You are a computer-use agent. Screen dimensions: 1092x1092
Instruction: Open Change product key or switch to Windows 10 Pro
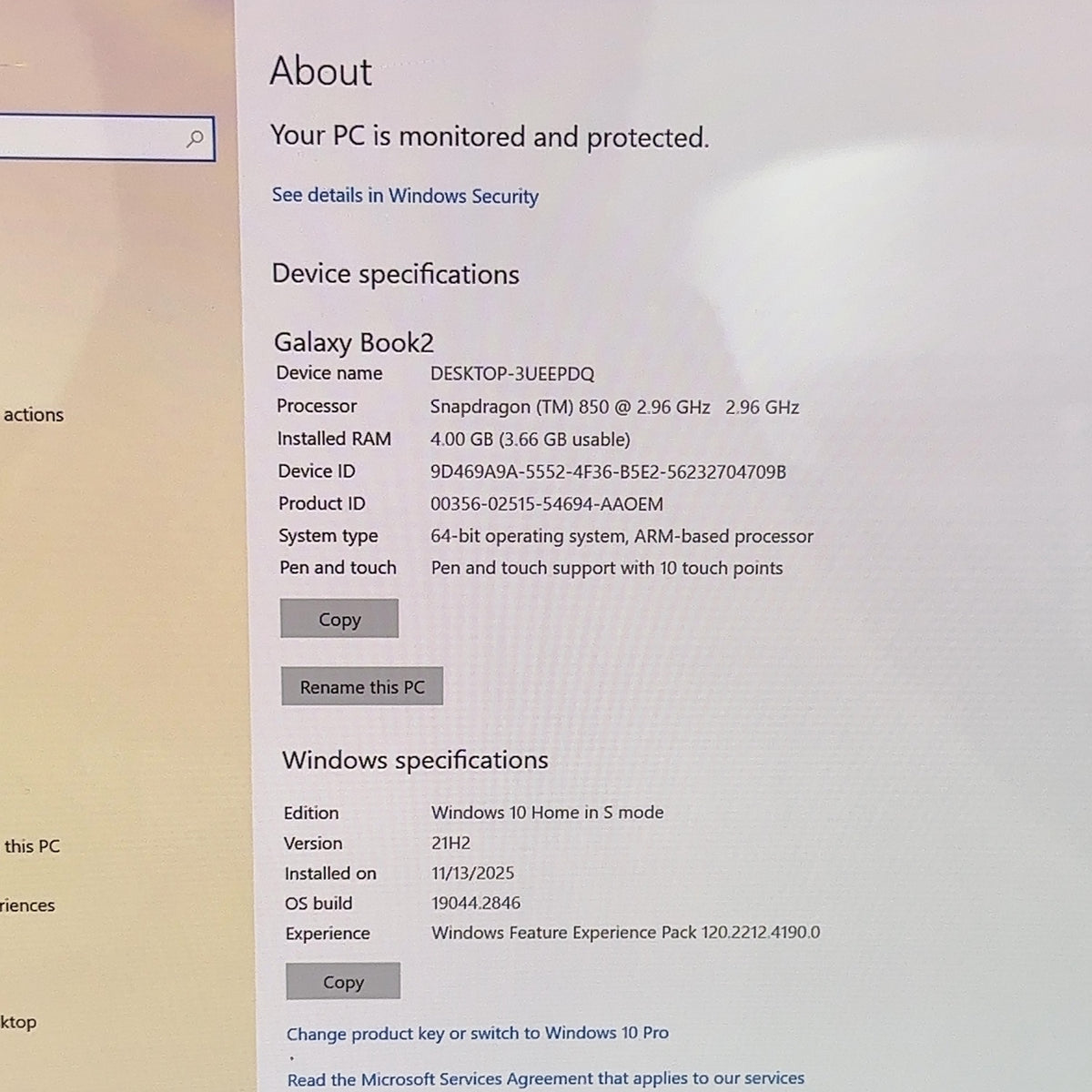[478, 1033]
